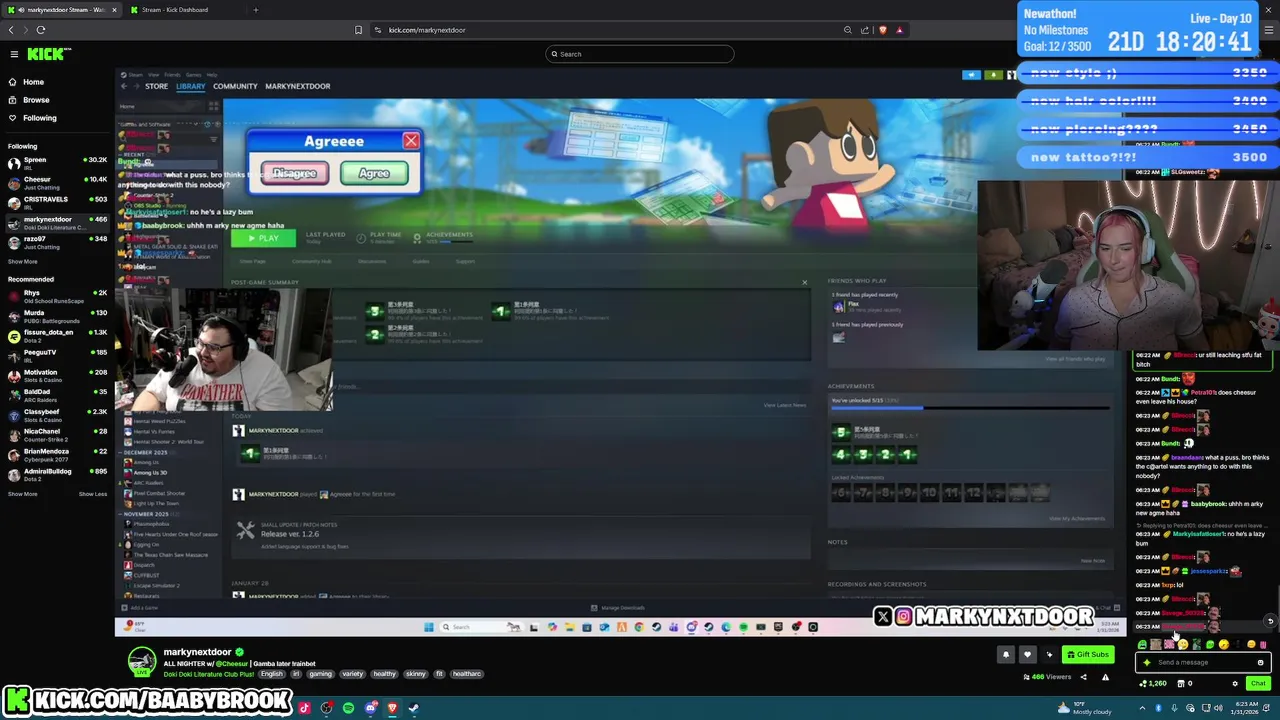Click the report warning triangle icon
Viewport: 1280px width, 720px height.
(x=1105, y=677)
